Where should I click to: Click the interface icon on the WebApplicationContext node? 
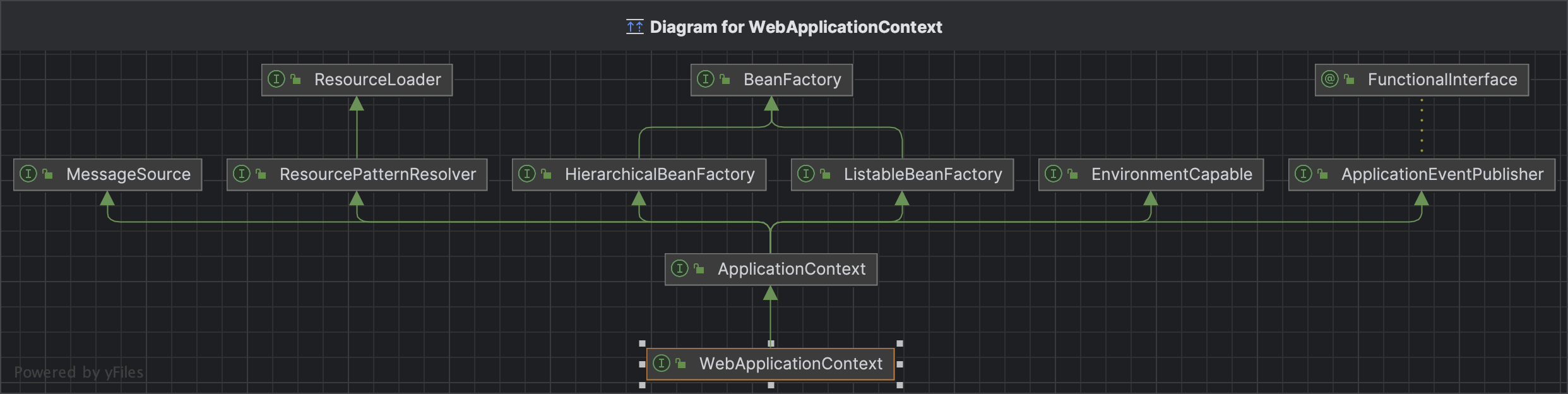click(x=661, y=364)
